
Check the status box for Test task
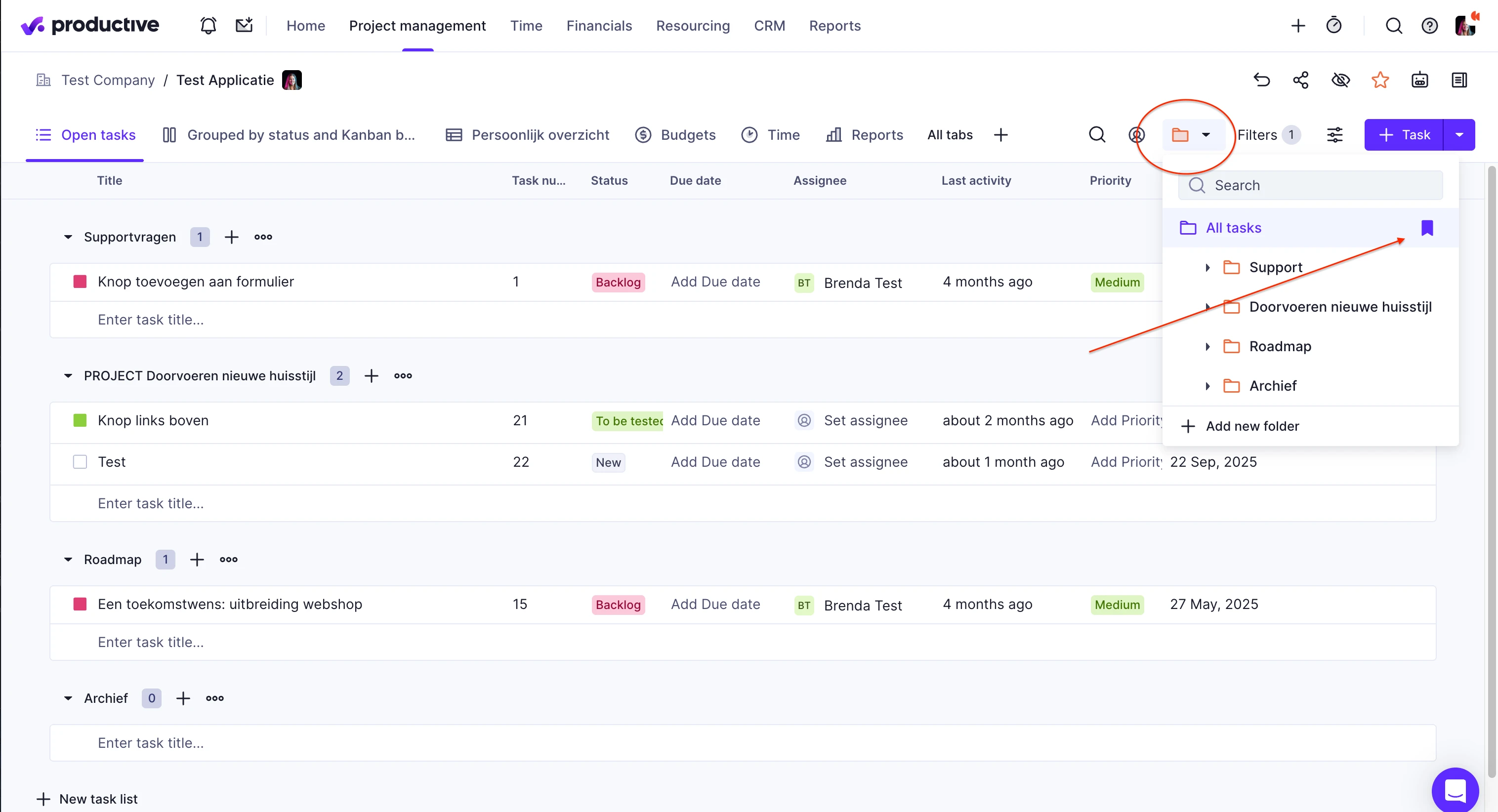click(80, 461)
